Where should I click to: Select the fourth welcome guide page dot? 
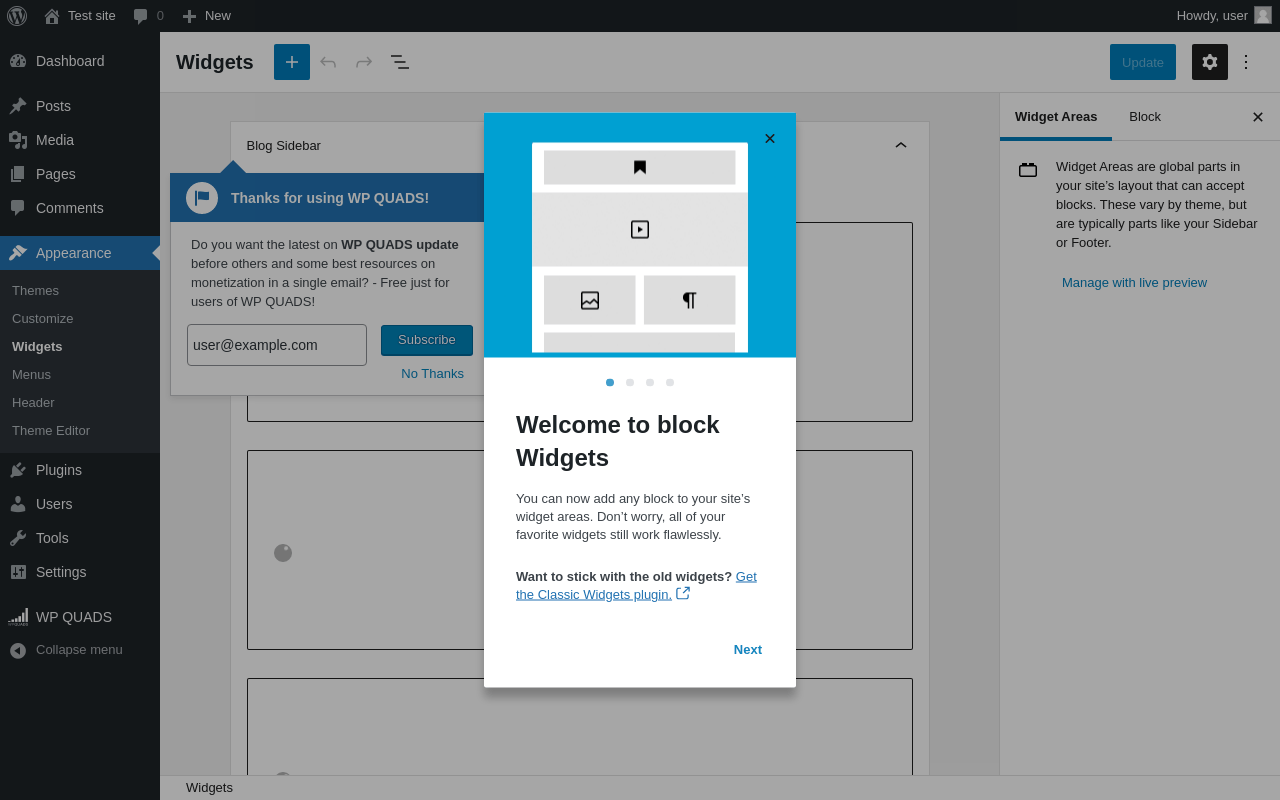click(670, 382)
